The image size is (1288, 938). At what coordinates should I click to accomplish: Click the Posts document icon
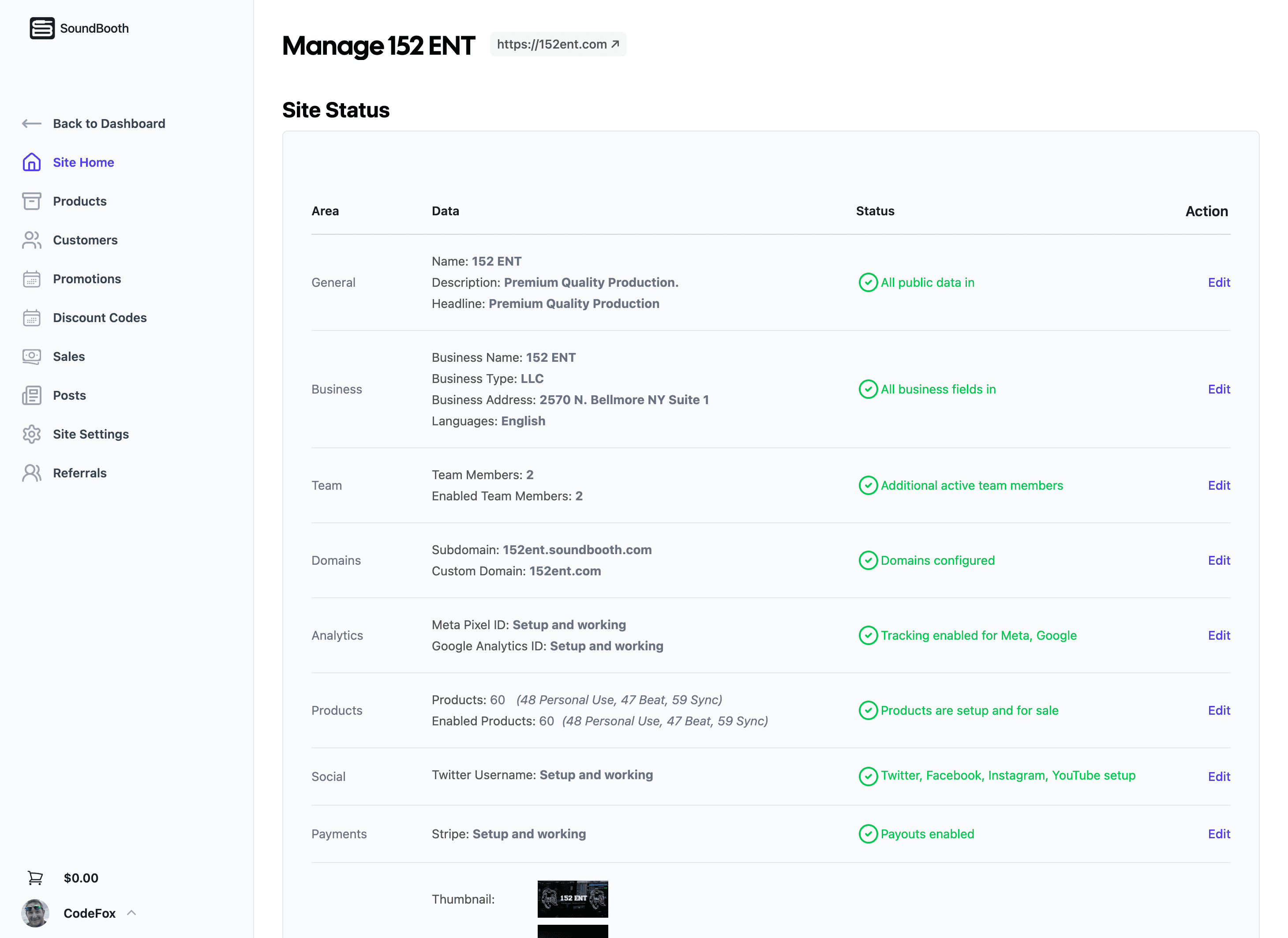[31, 395]
